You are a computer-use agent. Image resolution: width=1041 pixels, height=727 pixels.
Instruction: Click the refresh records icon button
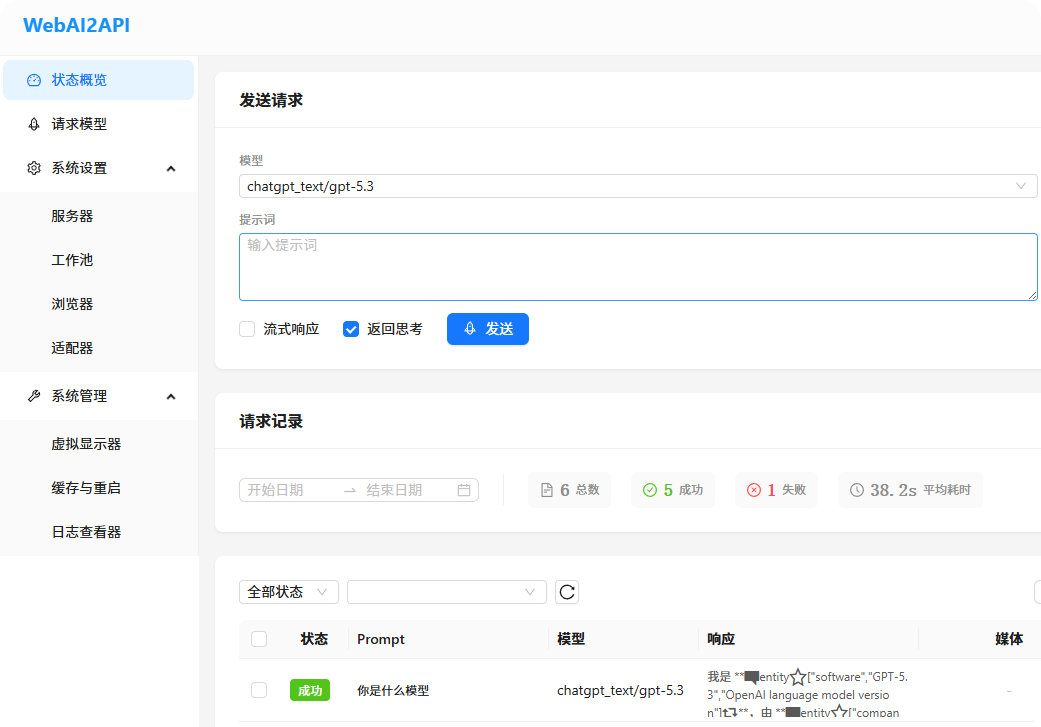pos(566,592)
